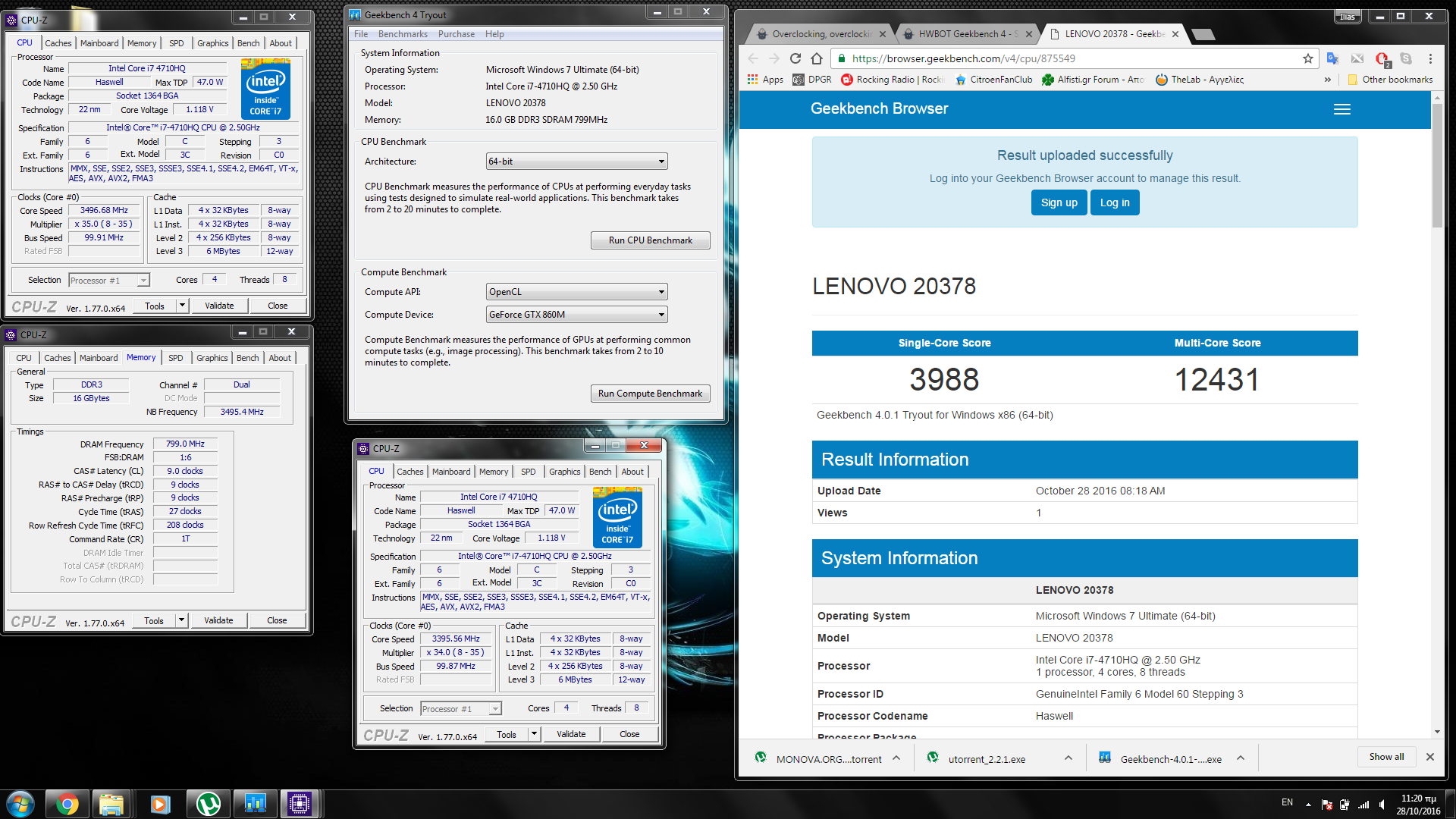Open the Compute Device GeForce GTX 860M dropdown
Image resolution: width=1456 pixels, height=819 pixels.
[x=576, y=315]
